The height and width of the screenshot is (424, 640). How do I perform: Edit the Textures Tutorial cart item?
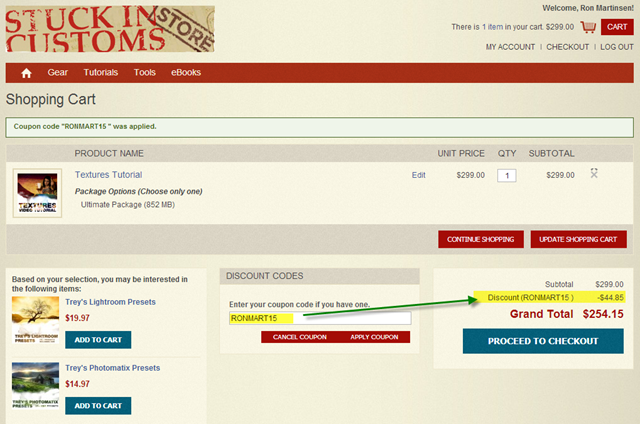click(418, 175)
